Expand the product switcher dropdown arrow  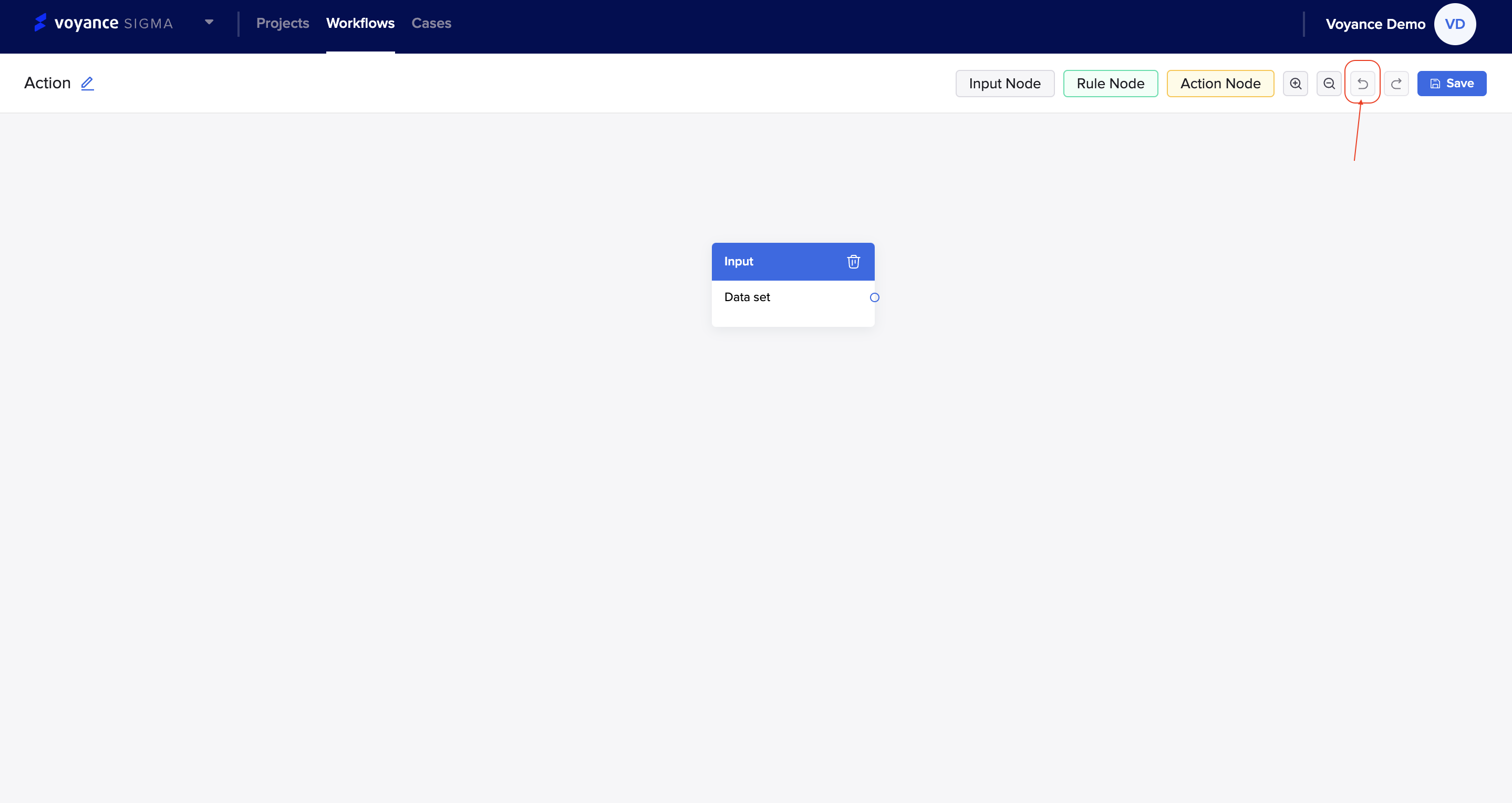(209, 22)
